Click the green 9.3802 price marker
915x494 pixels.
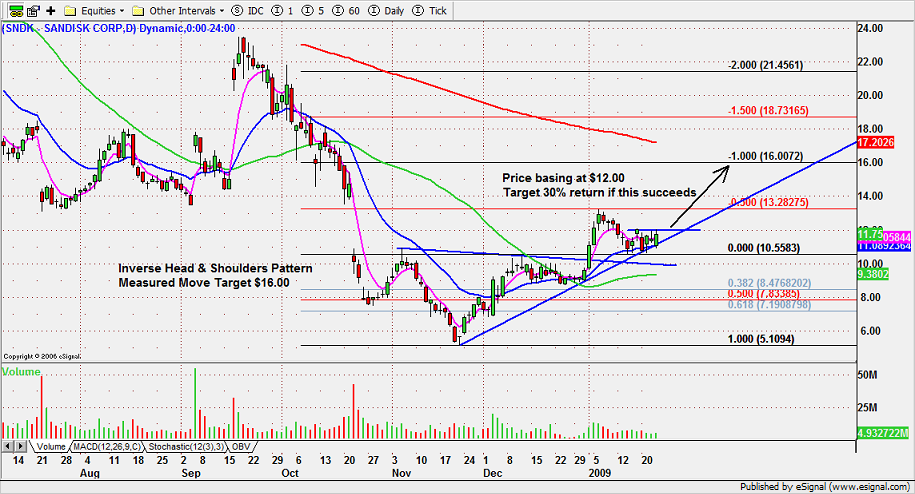point(873,274)
